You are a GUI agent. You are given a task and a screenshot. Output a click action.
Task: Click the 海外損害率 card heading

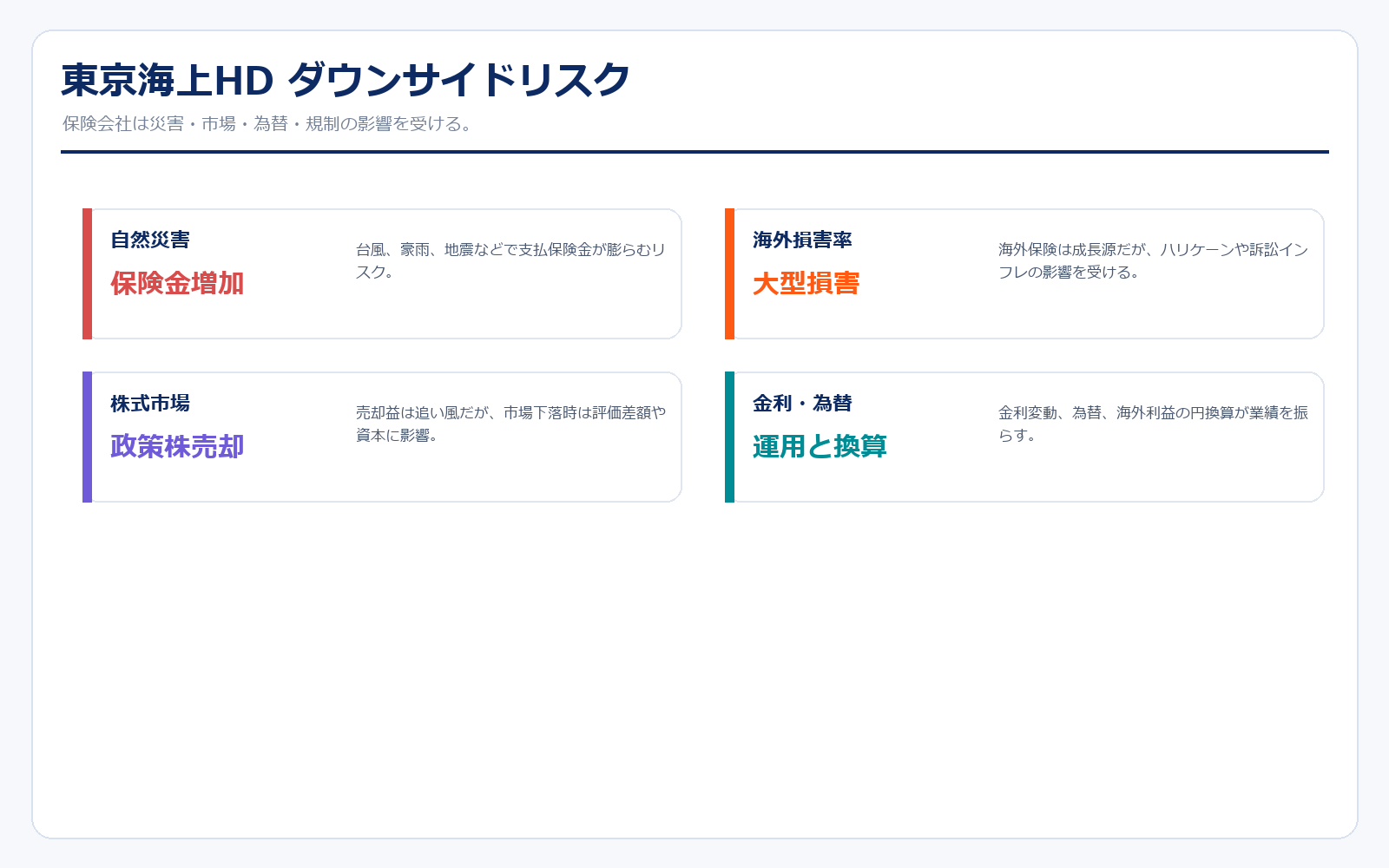point(802,240)
